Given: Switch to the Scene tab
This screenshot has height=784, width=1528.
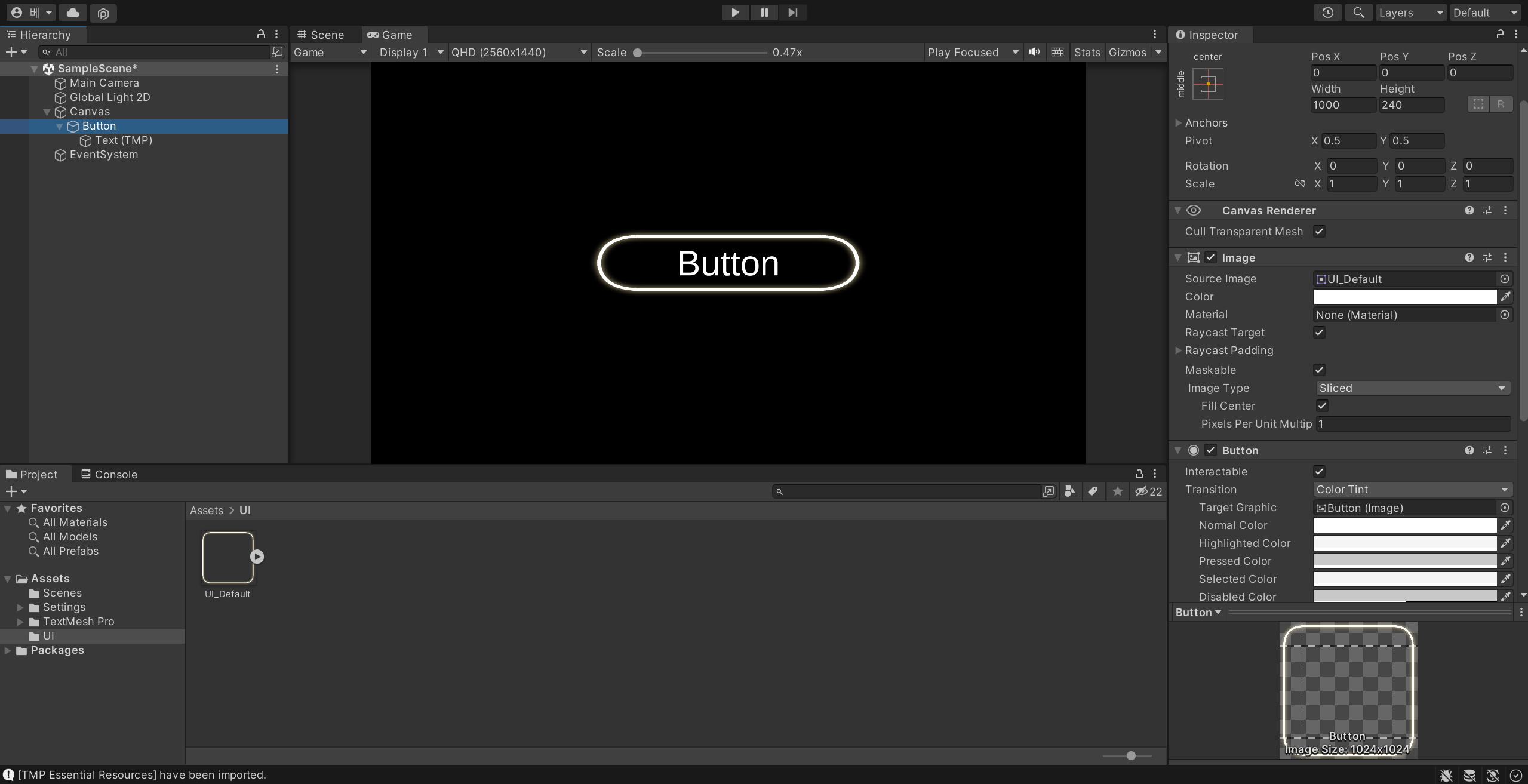Looking at the screenshot, I should tap(321, 35).
